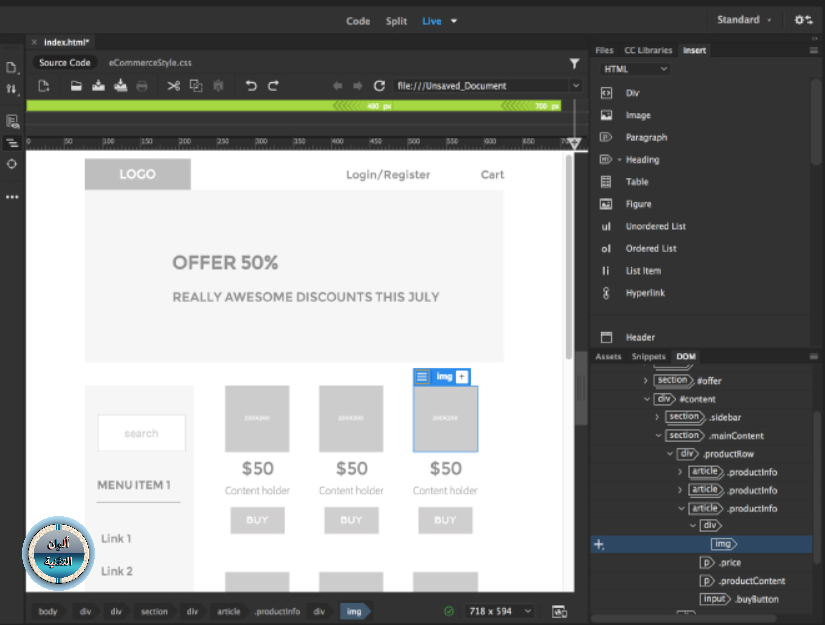Click the save all toolbar icon

pyautogui.click(x=120, y=86)
